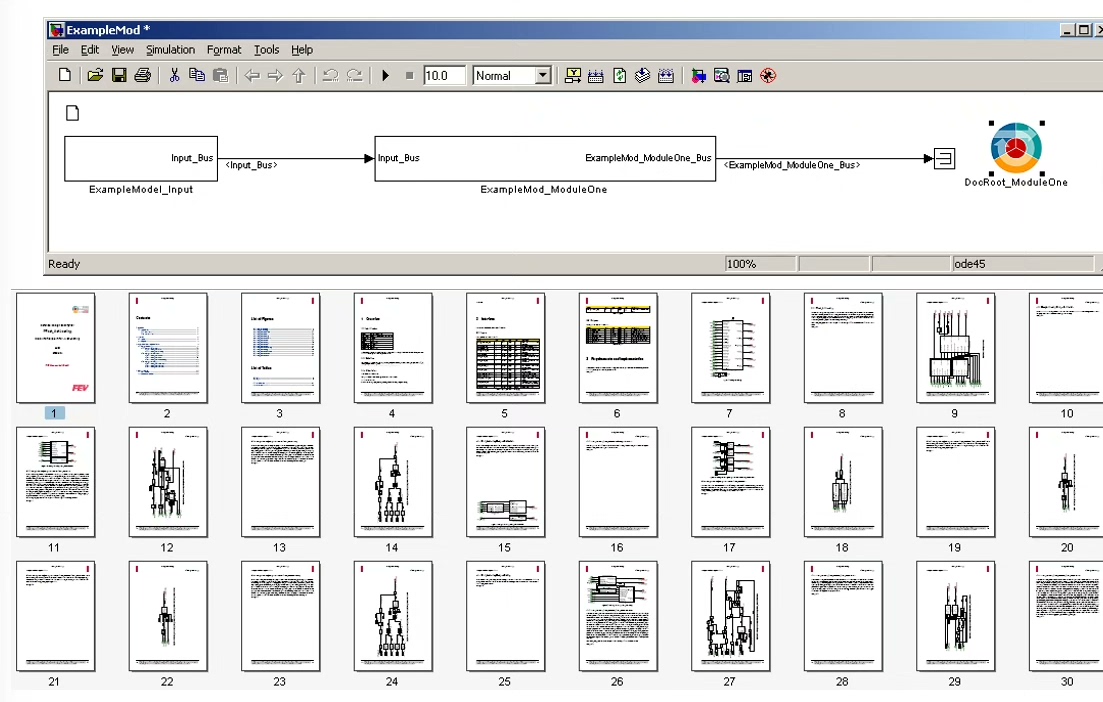Select page 26 thumbnail
Screen dimensions: 1103x702
[x=618, y=616]
